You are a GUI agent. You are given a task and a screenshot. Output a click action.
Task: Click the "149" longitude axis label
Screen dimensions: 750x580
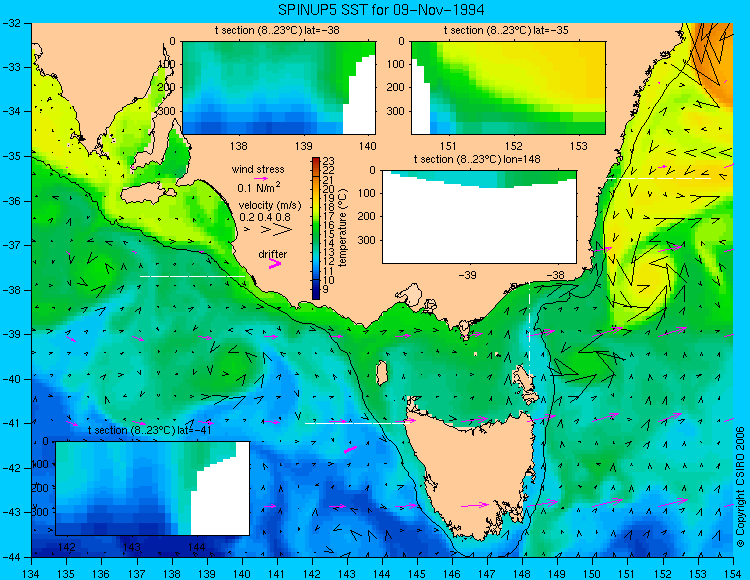[557, 574]
